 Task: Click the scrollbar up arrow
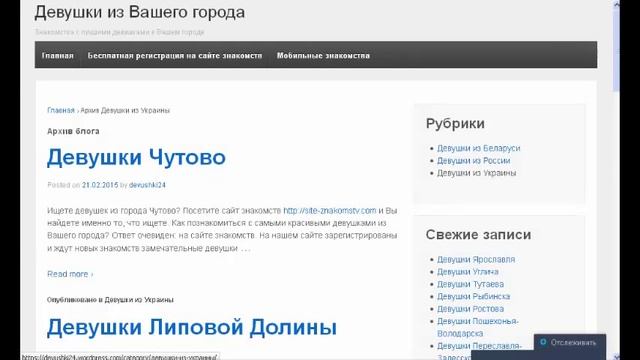(616, 4)
